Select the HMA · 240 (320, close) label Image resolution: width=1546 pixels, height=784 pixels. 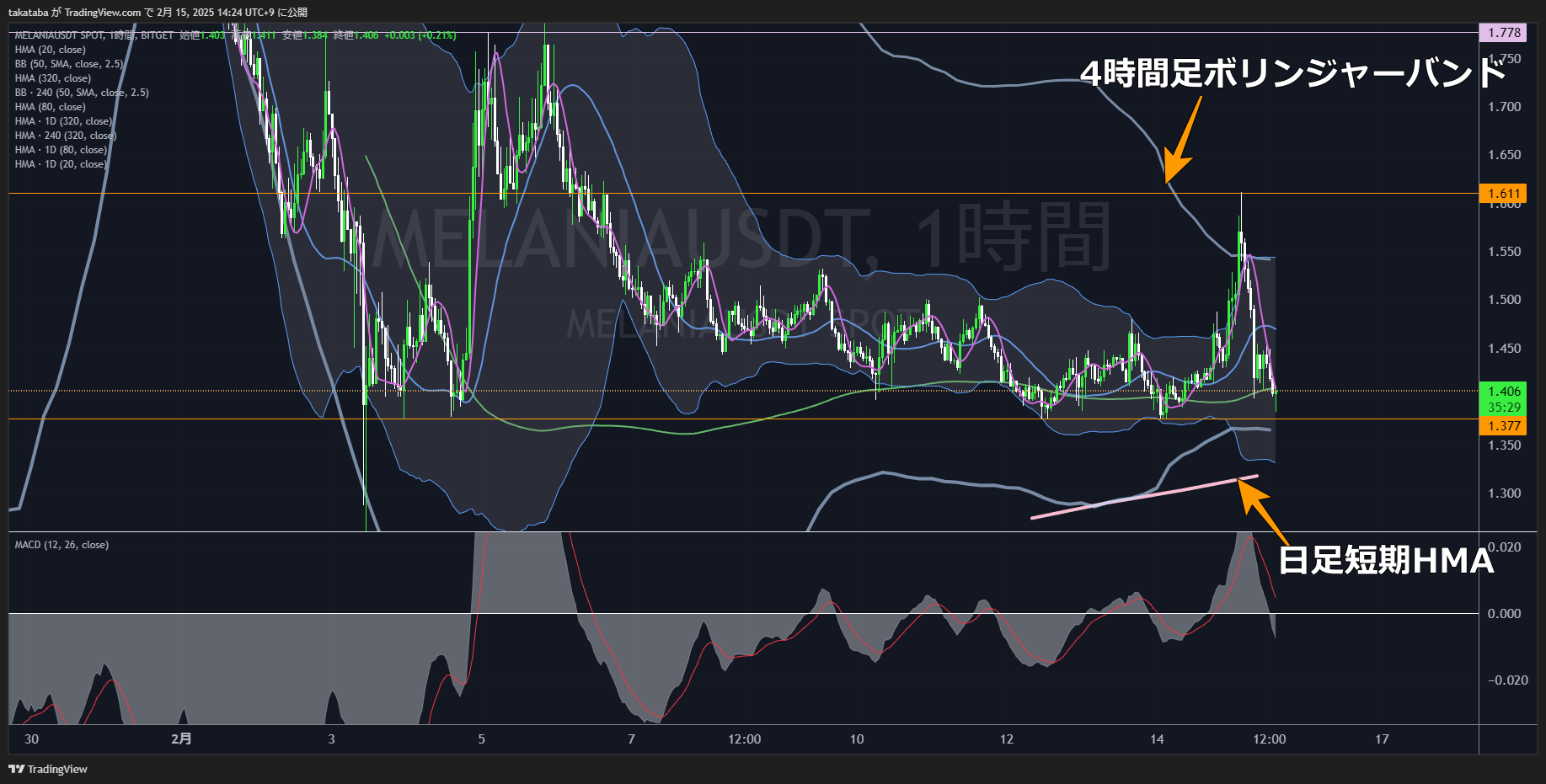tap(66, 136)
